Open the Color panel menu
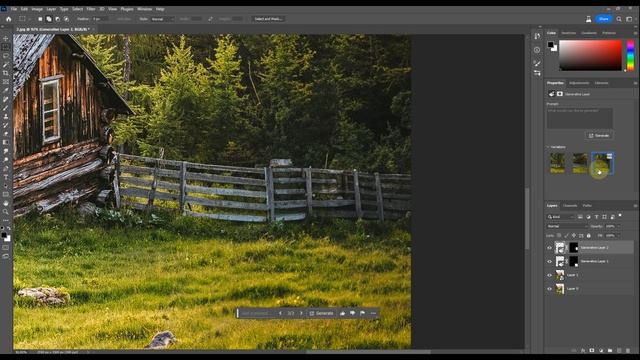 [635, 33]
